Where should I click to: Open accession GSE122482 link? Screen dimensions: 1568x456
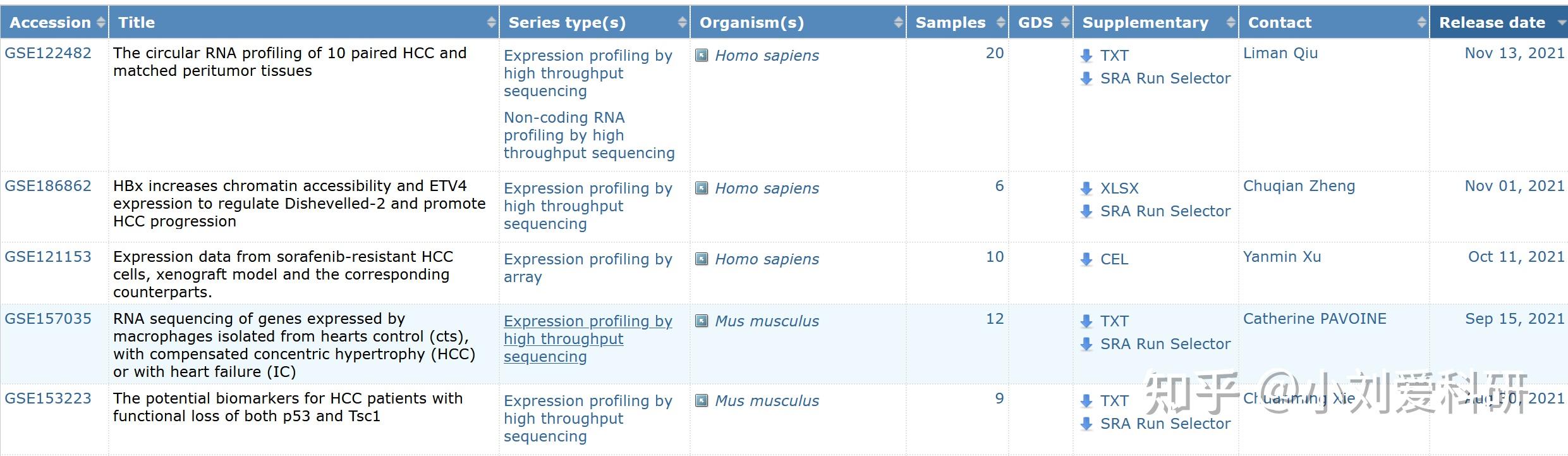tap(48, 53)
